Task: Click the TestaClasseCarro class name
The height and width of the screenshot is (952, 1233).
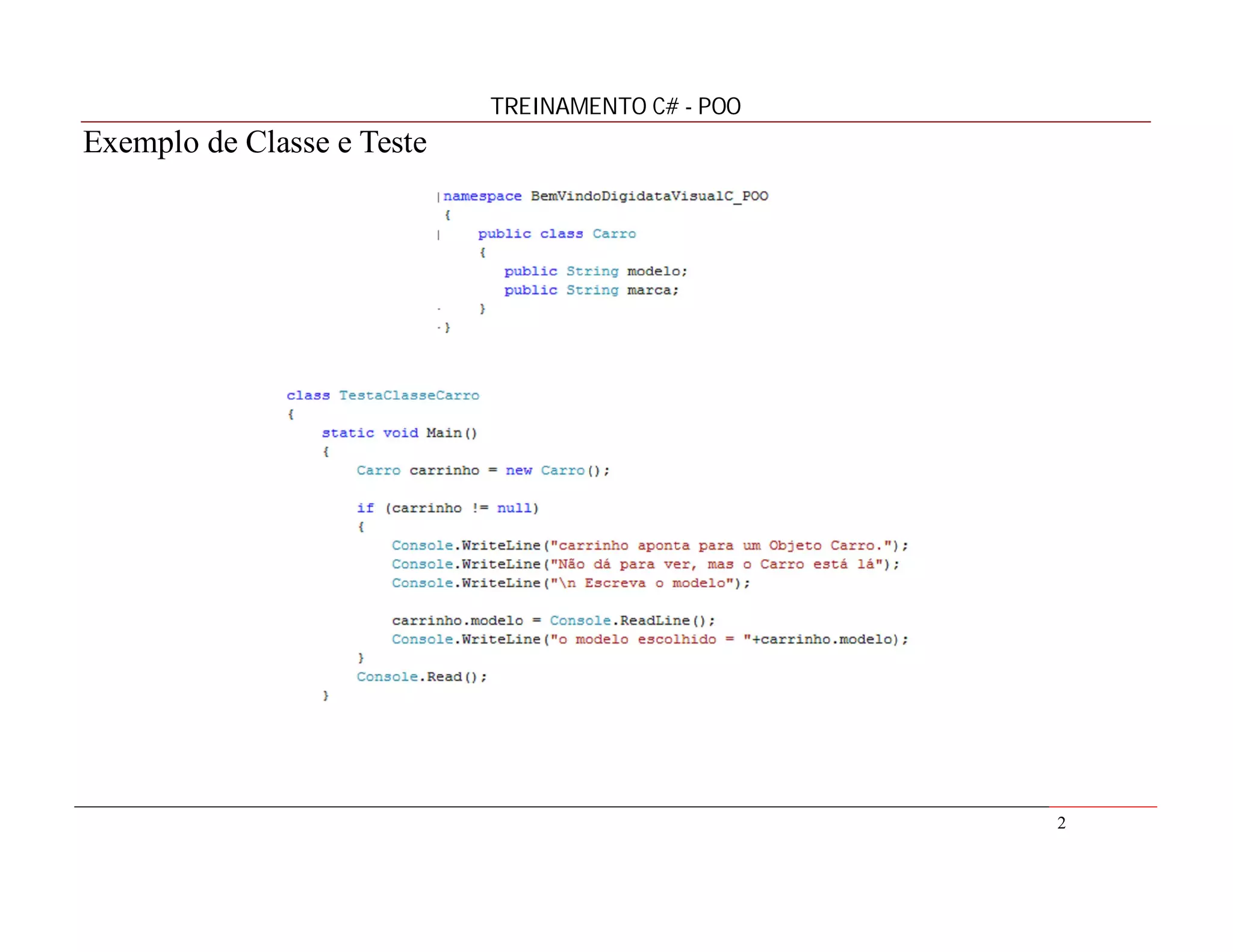Action: [409, 395]
